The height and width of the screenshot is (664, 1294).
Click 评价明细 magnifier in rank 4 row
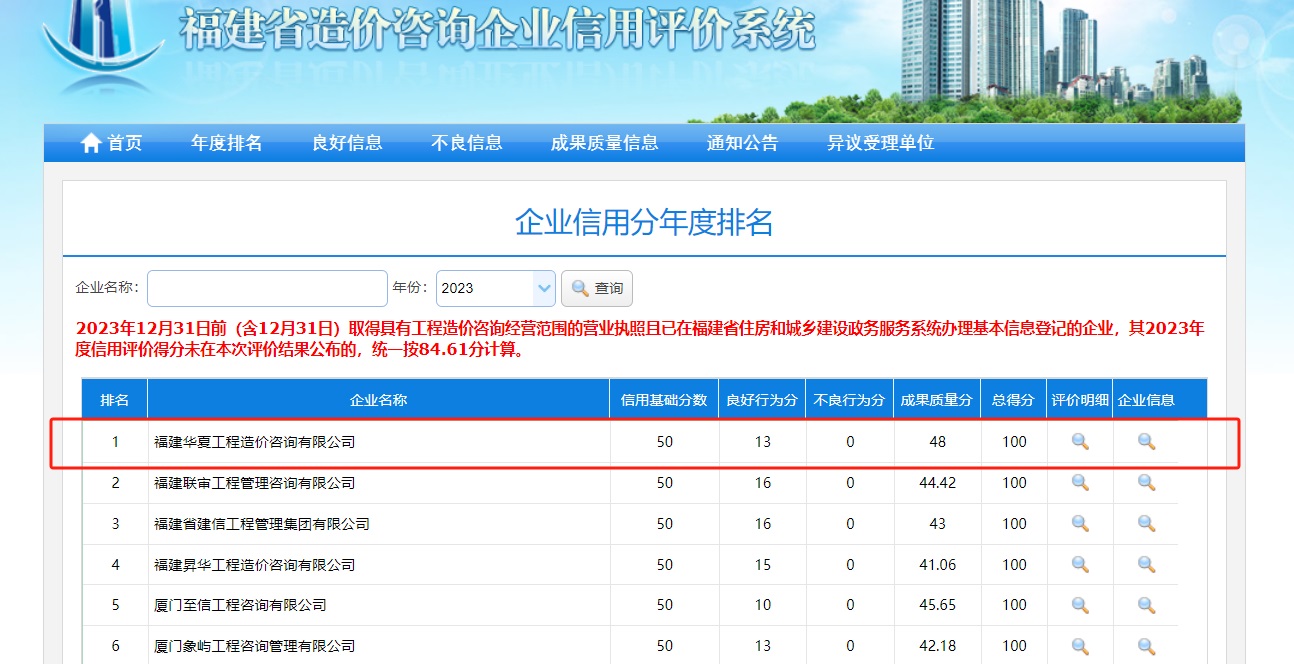point(1080,565)
